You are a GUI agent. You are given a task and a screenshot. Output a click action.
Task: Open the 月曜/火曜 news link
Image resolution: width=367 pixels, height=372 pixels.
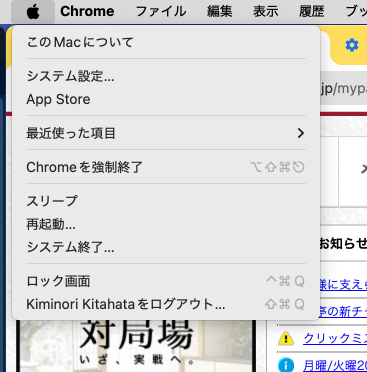pyautogui.click(x=335, y=365)
